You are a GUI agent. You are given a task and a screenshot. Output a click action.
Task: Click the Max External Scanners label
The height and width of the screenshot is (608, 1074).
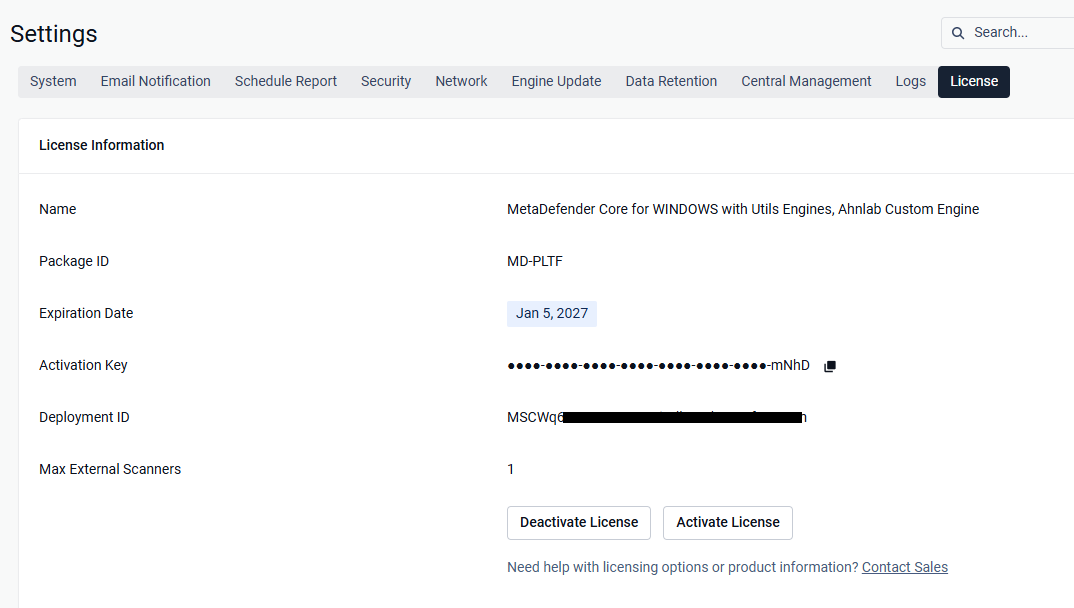(x=110, y=470)
